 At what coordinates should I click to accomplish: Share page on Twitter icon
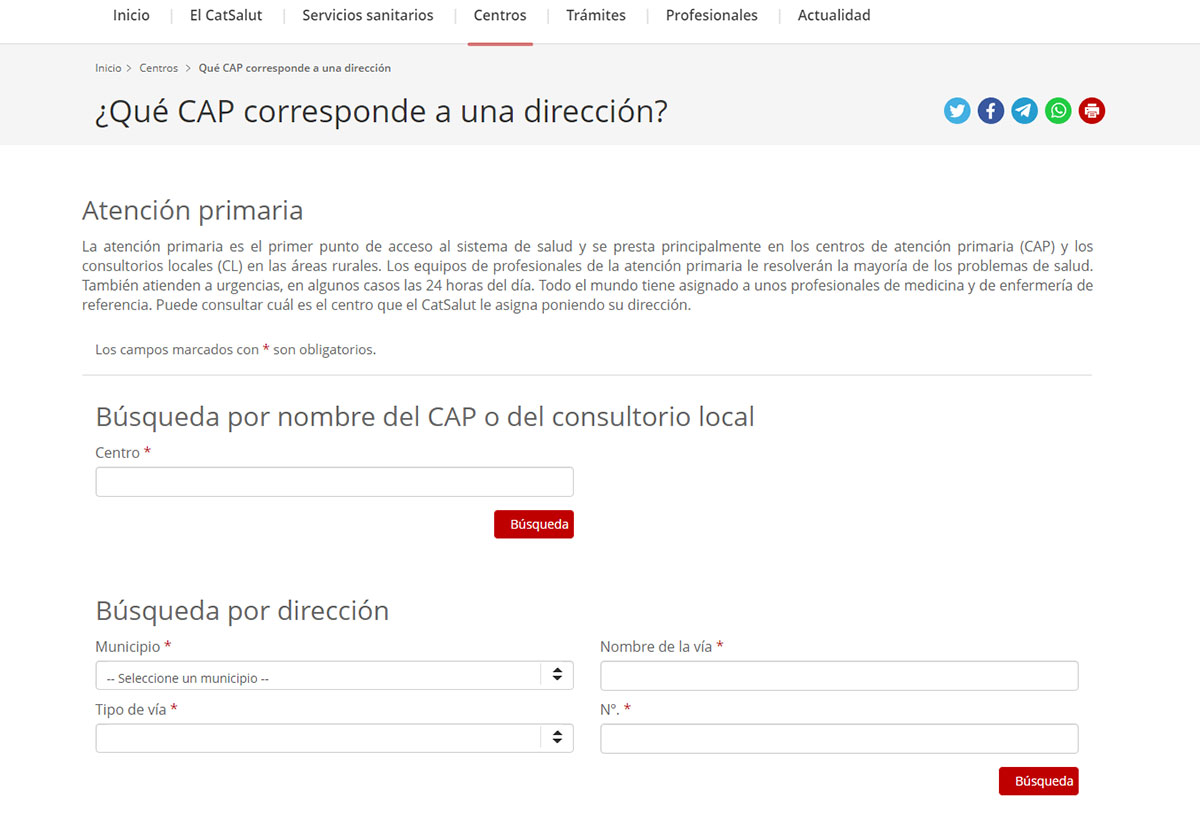pos(957,111)
